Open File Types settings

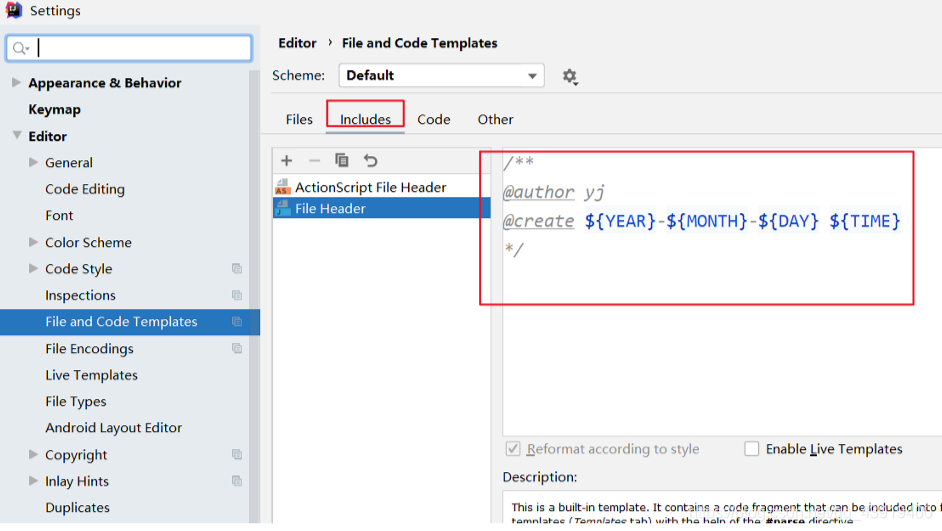tap(76, 401)
